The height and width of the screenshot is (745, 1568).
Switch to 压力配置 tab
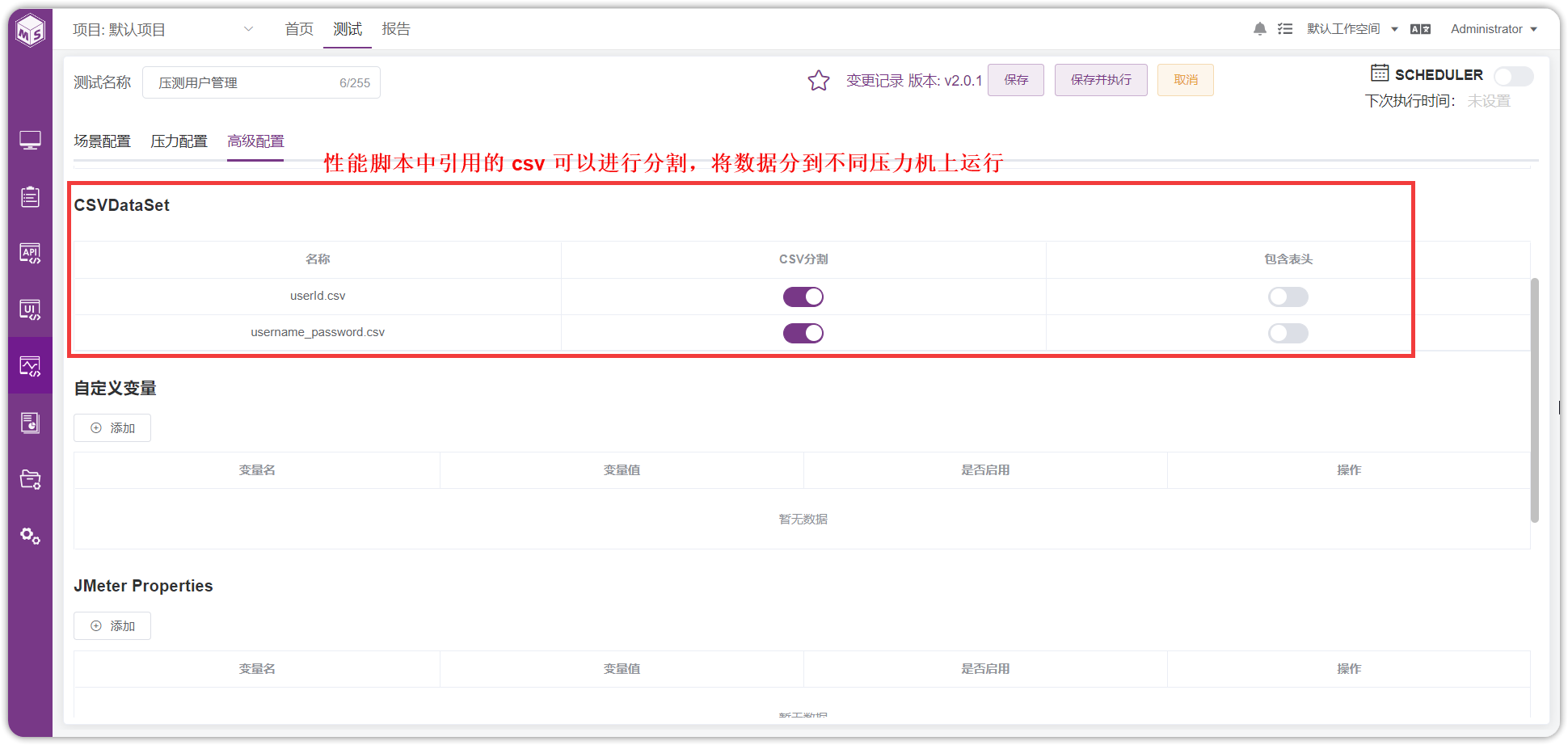coord(179,141)
